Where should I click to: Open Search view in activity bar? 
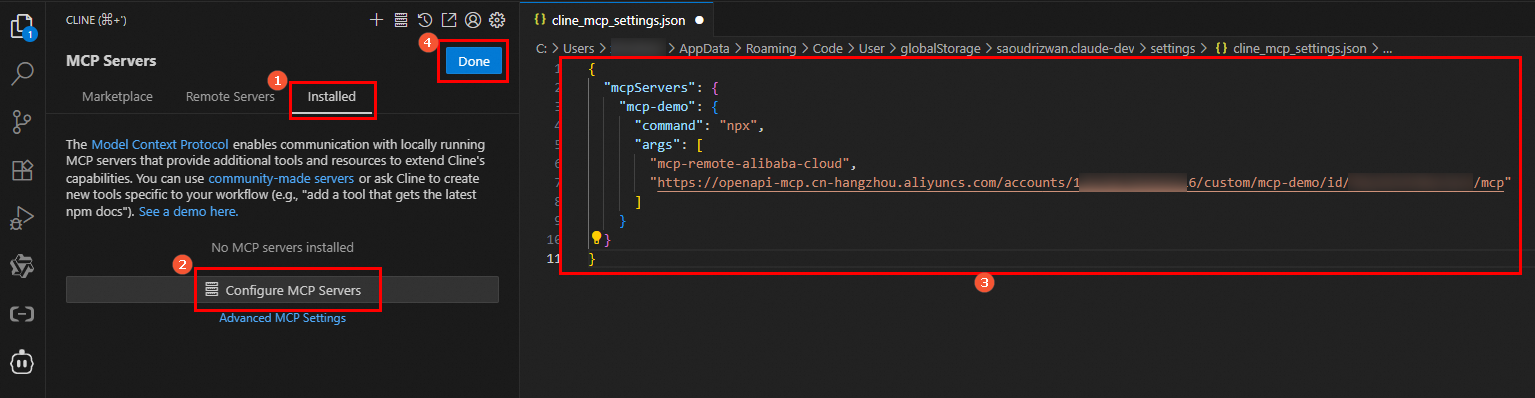click(22, 74)
